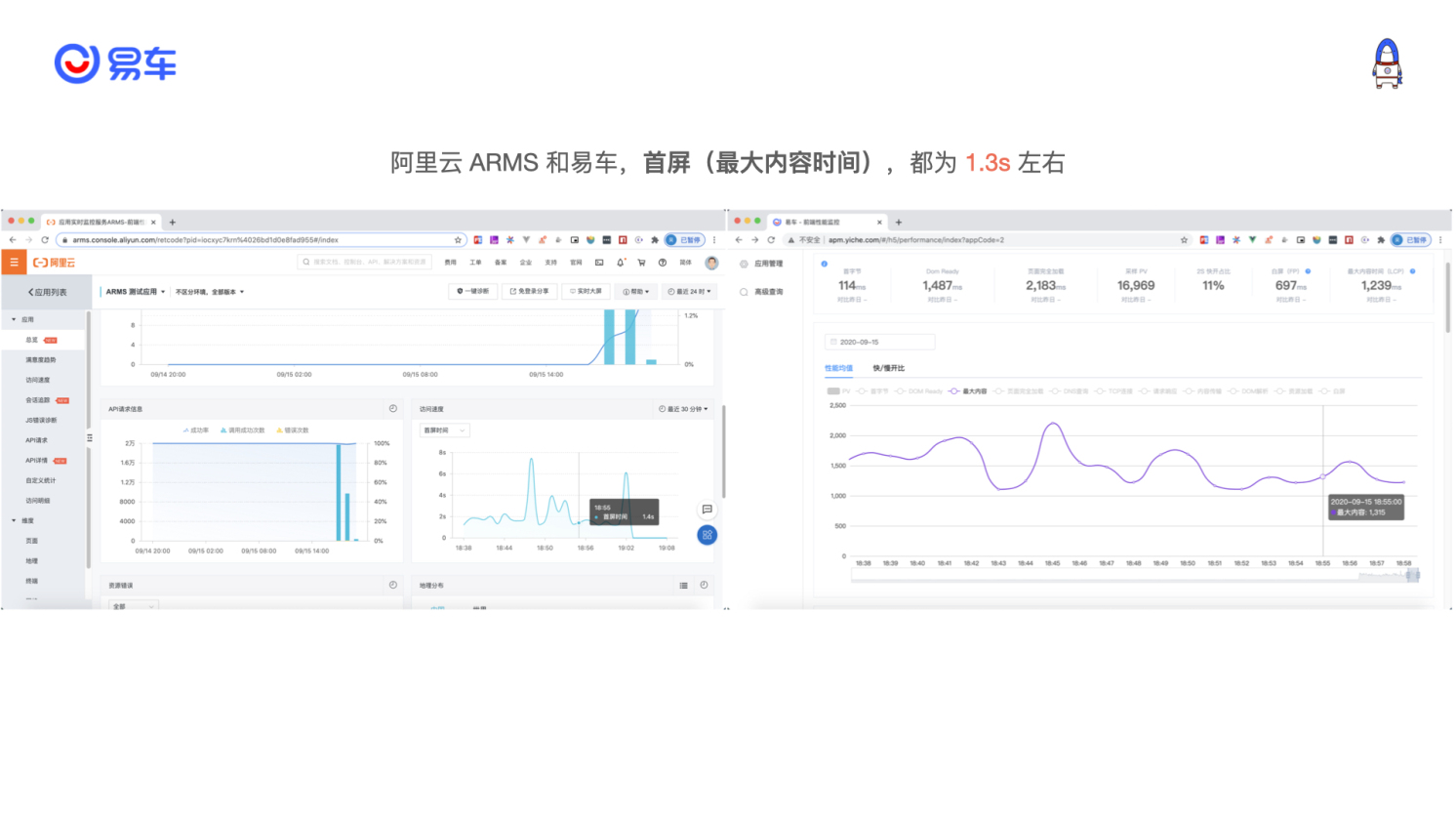This screenshot has height=819, width=1456.
Task: Open the hamburger menu in Aliyun console
Action: tap(14, 263)
